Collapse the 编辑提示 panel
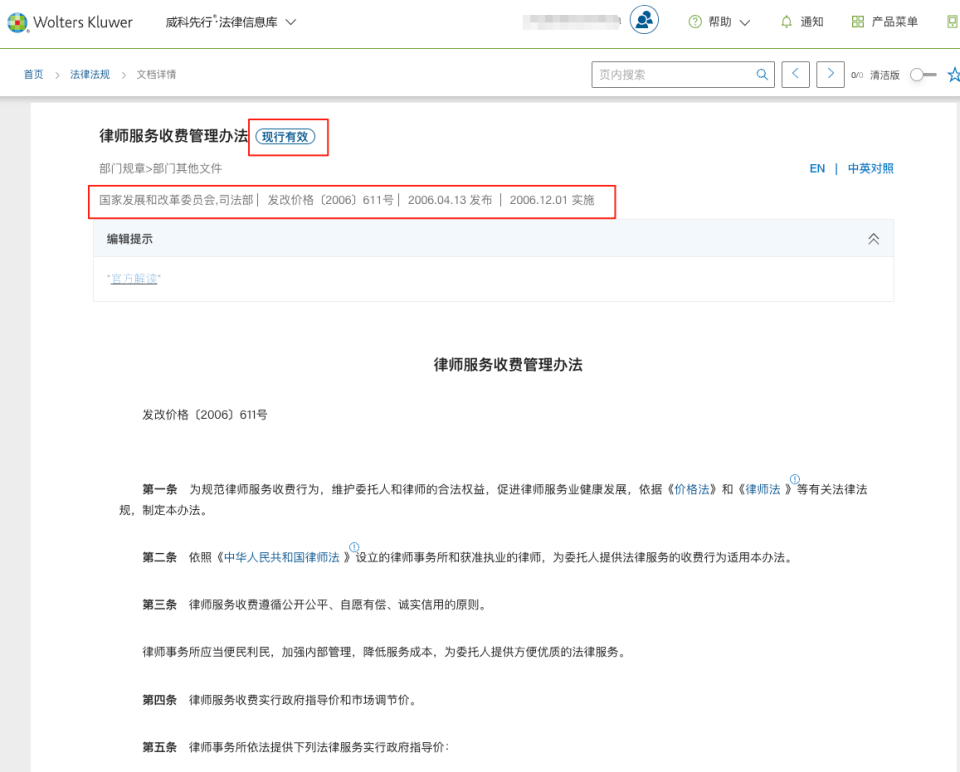Viewport: 960px width, 772px height. click(x=873, y=239)
